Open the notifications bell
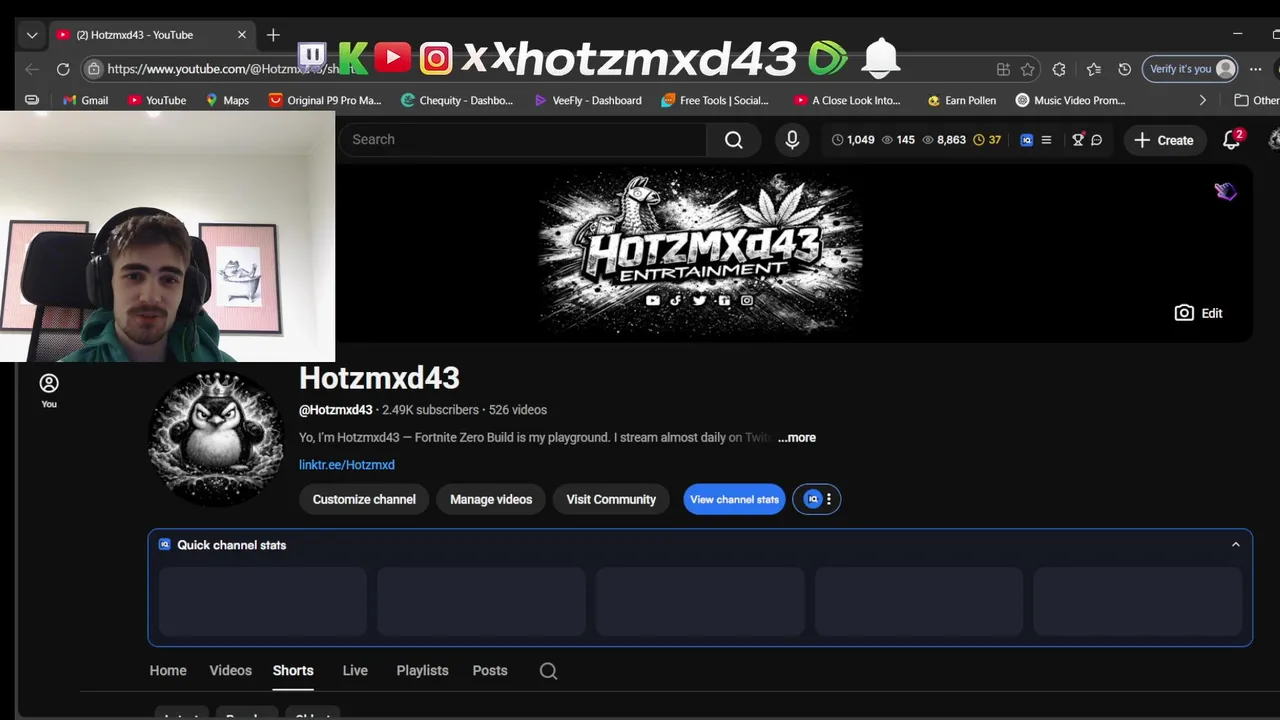 (1232, 140)
